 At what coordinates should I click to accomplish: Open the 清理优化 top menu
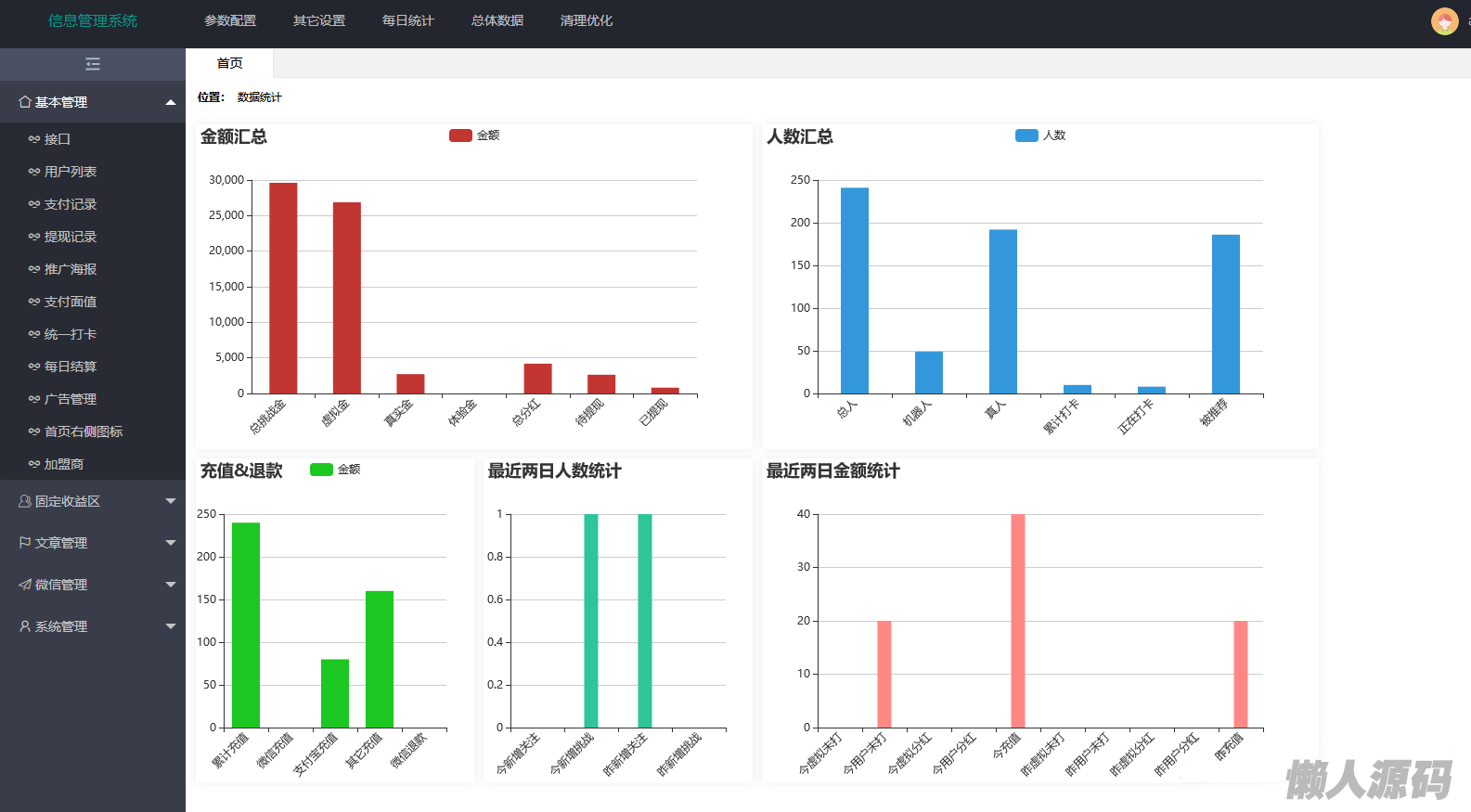point(587,20)
